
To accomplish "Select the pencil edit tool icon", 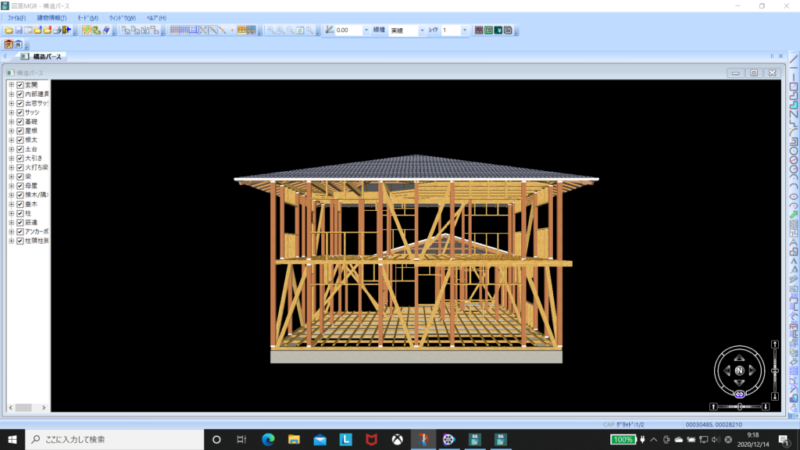I will 87,31.
